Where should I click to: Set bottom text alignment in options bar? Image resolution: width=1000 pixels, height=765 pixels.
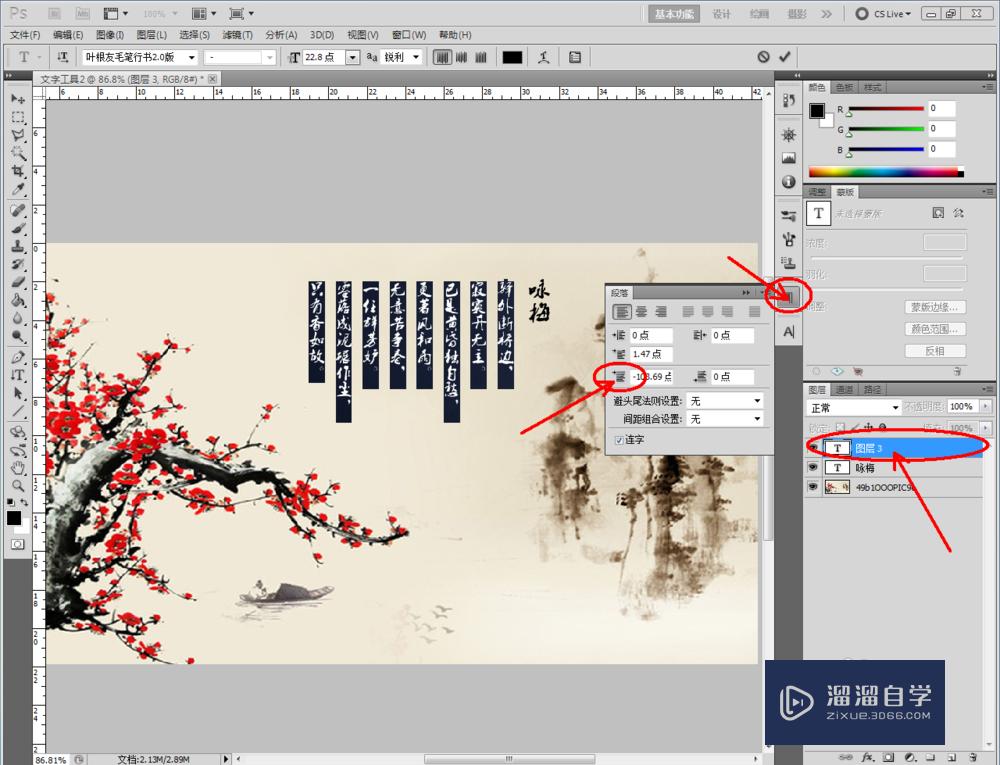point(482,57)
